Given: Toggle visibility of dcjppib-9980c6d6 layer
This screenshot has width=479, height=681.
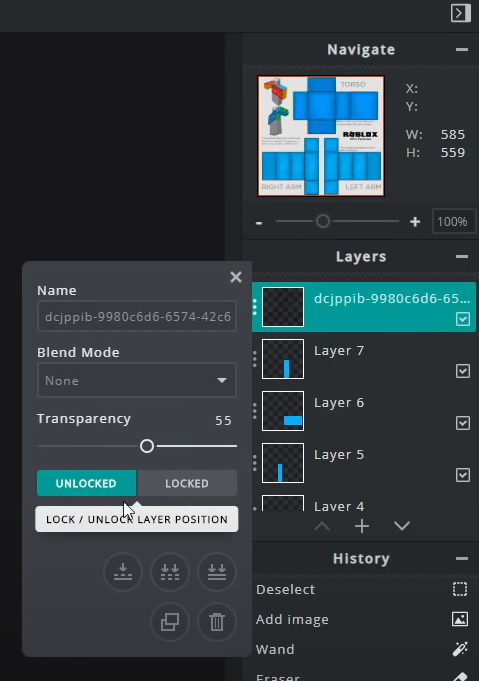Looking at the screenshot, I should (462, 319).
